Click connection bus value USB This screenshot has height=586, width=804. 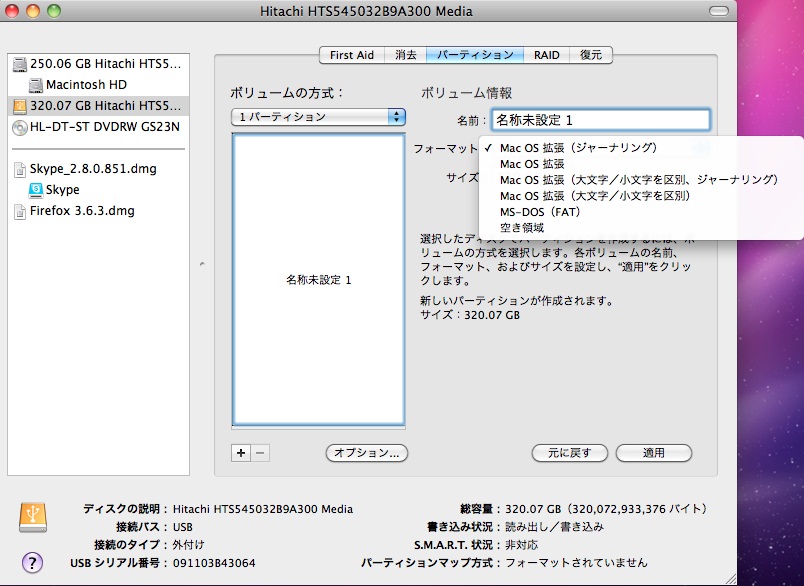[183, 527]
